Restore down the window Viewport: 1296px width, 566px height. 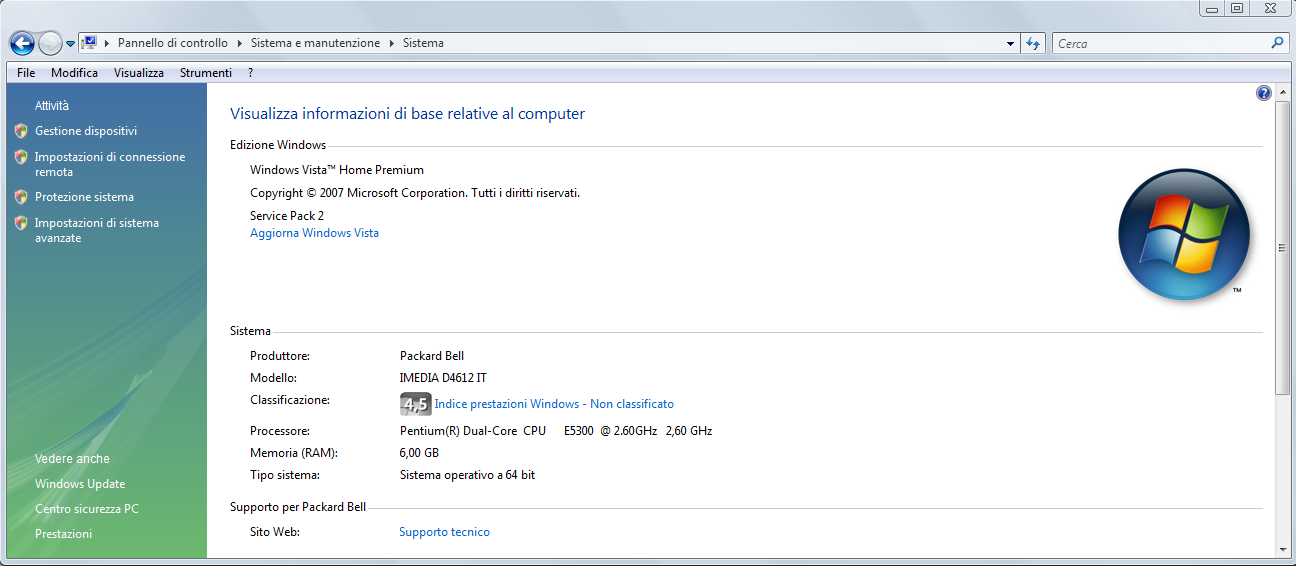[1237, 8]
